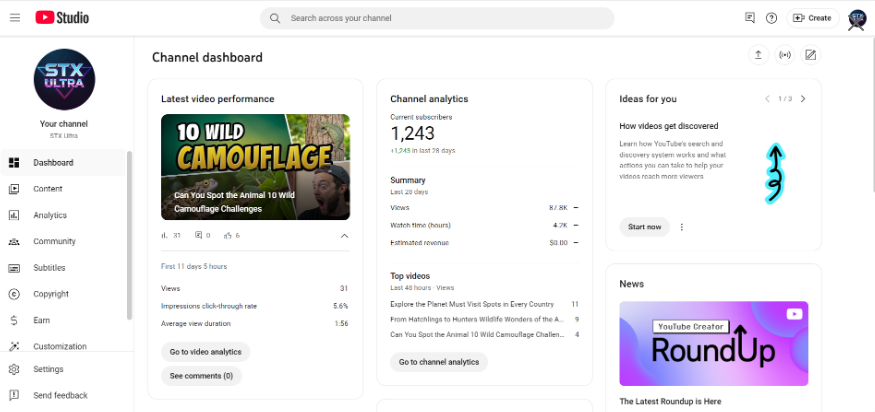Open Customization in the sidebar
Screen dimensions: 875x412
[x=63, y=345]
